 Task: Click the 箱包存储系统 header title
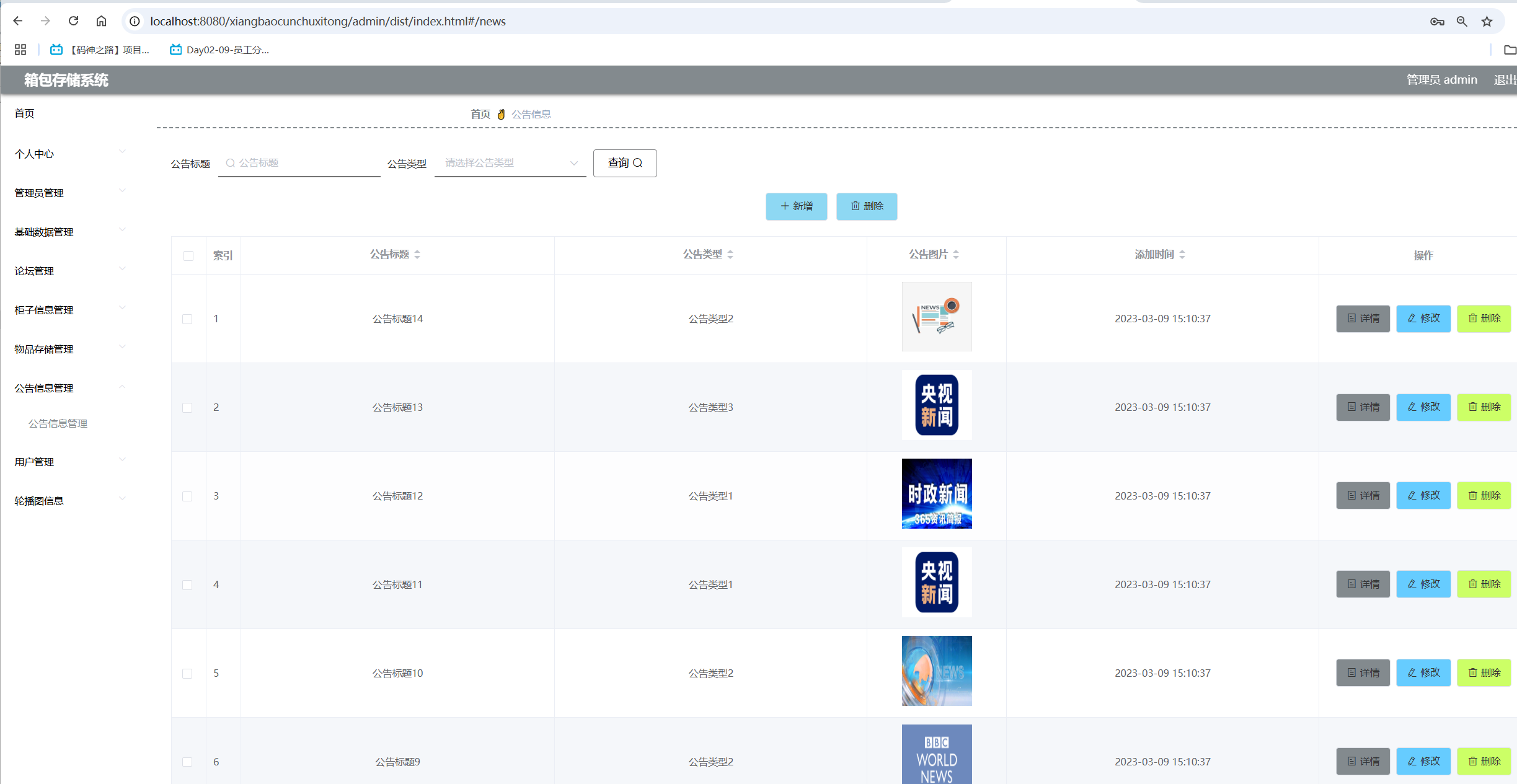(66, 80)
